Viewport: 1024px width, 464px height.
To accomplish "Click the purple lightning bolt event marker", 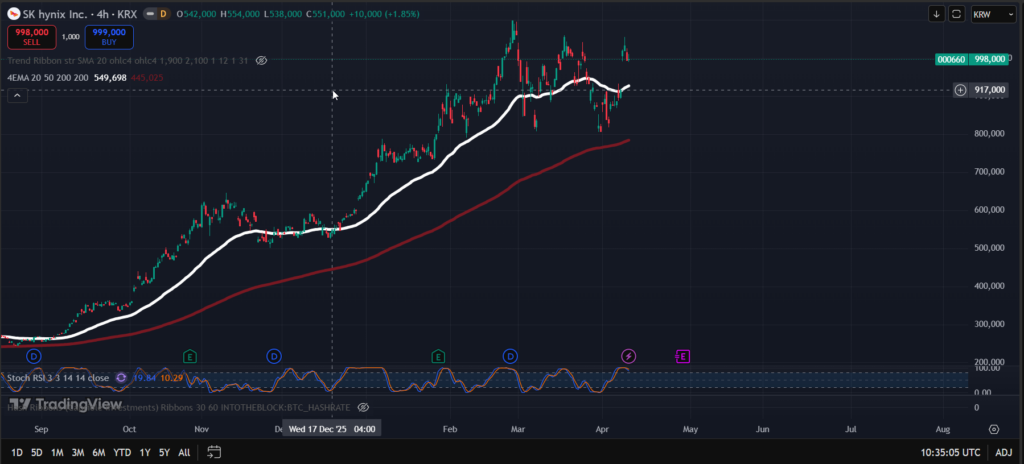I will [x=628, y=356].
